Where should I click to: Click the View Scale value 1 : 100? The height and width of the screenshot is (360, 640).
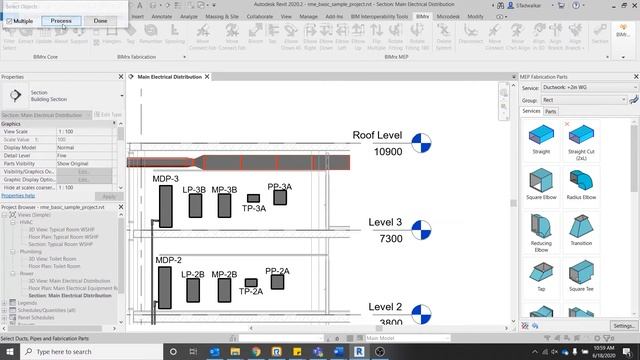click(84, 132)
